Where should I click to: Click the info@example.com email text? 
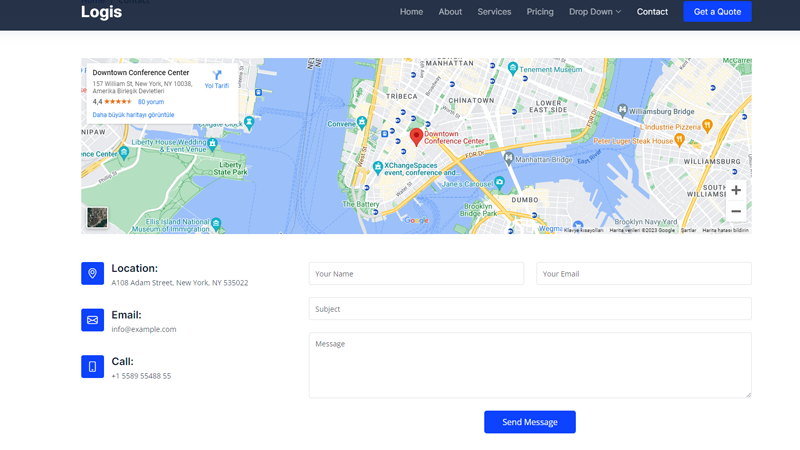(144, 329)
